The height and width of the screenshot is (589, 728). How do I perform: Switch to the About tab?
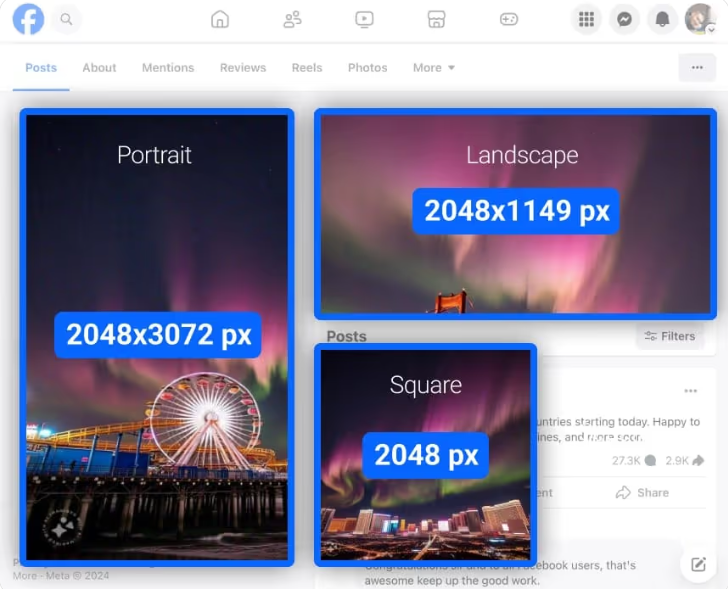tap(99, 68)
